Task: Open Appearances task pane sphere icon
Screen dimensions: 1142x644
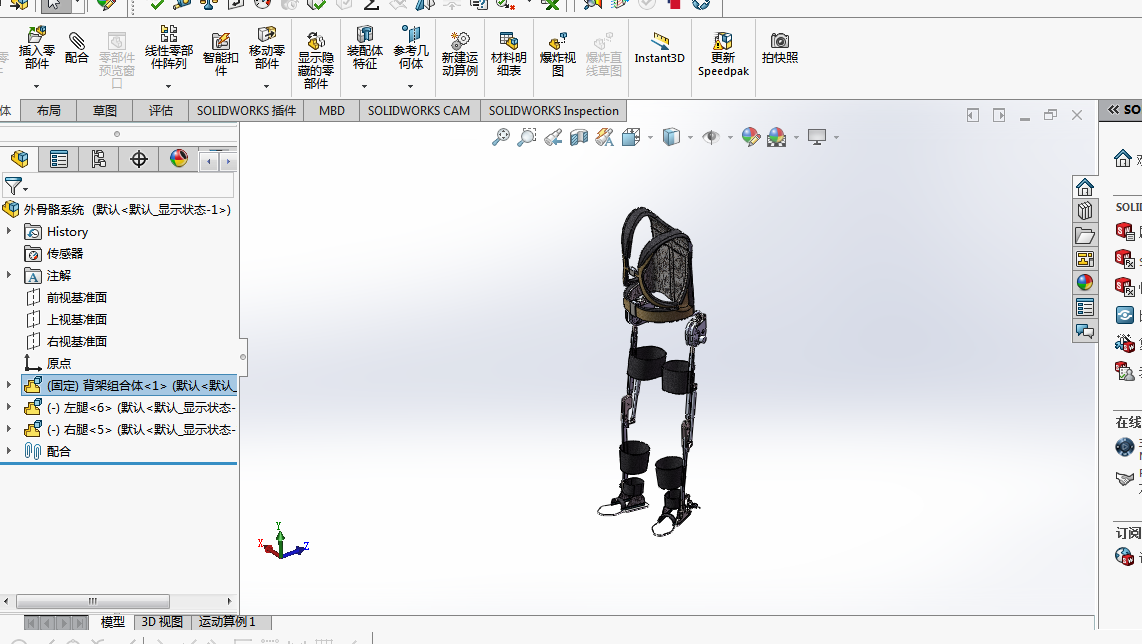Action: pos(1084,283)
